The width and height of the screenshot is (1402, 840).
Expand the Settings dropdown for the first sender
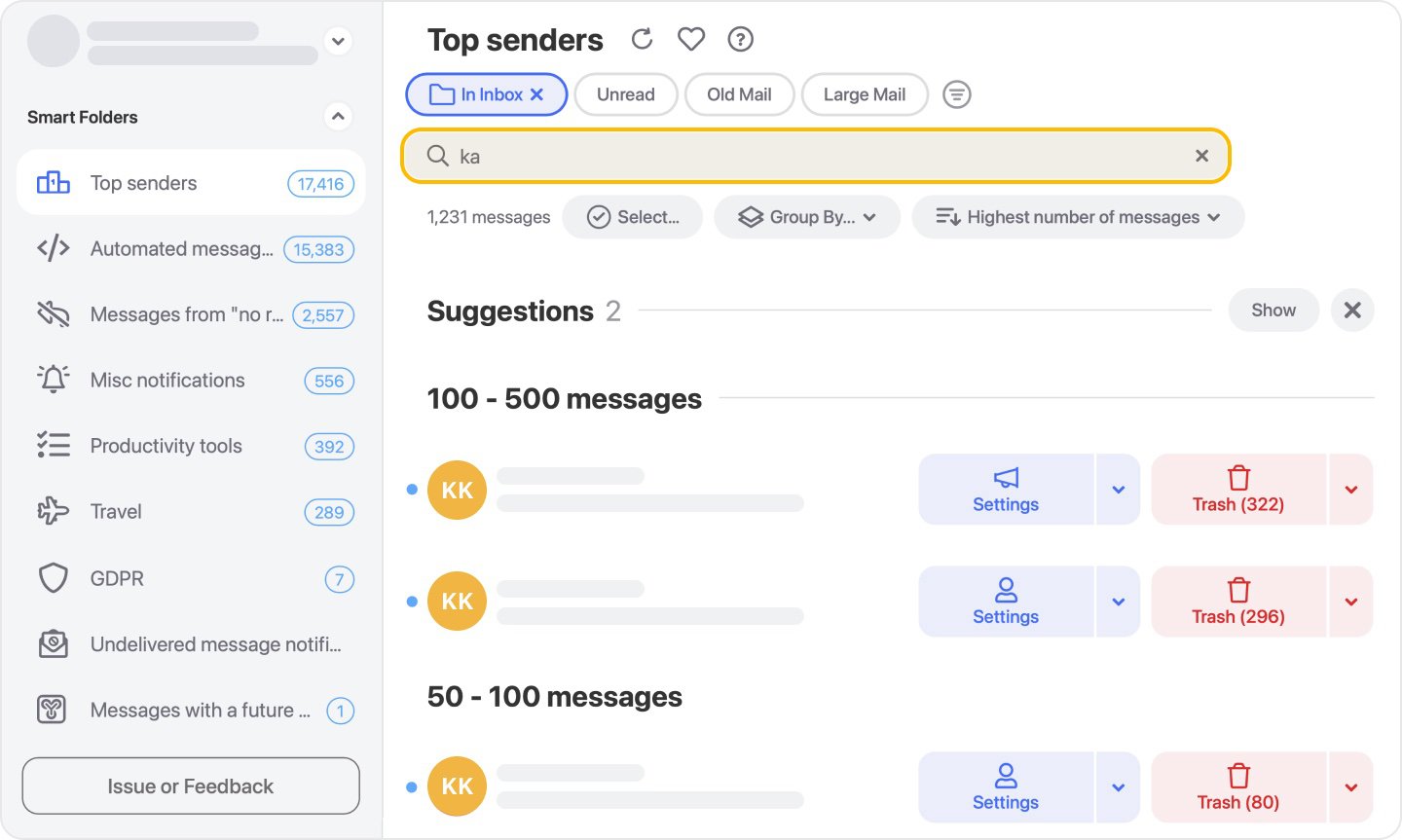(1118, 489)
